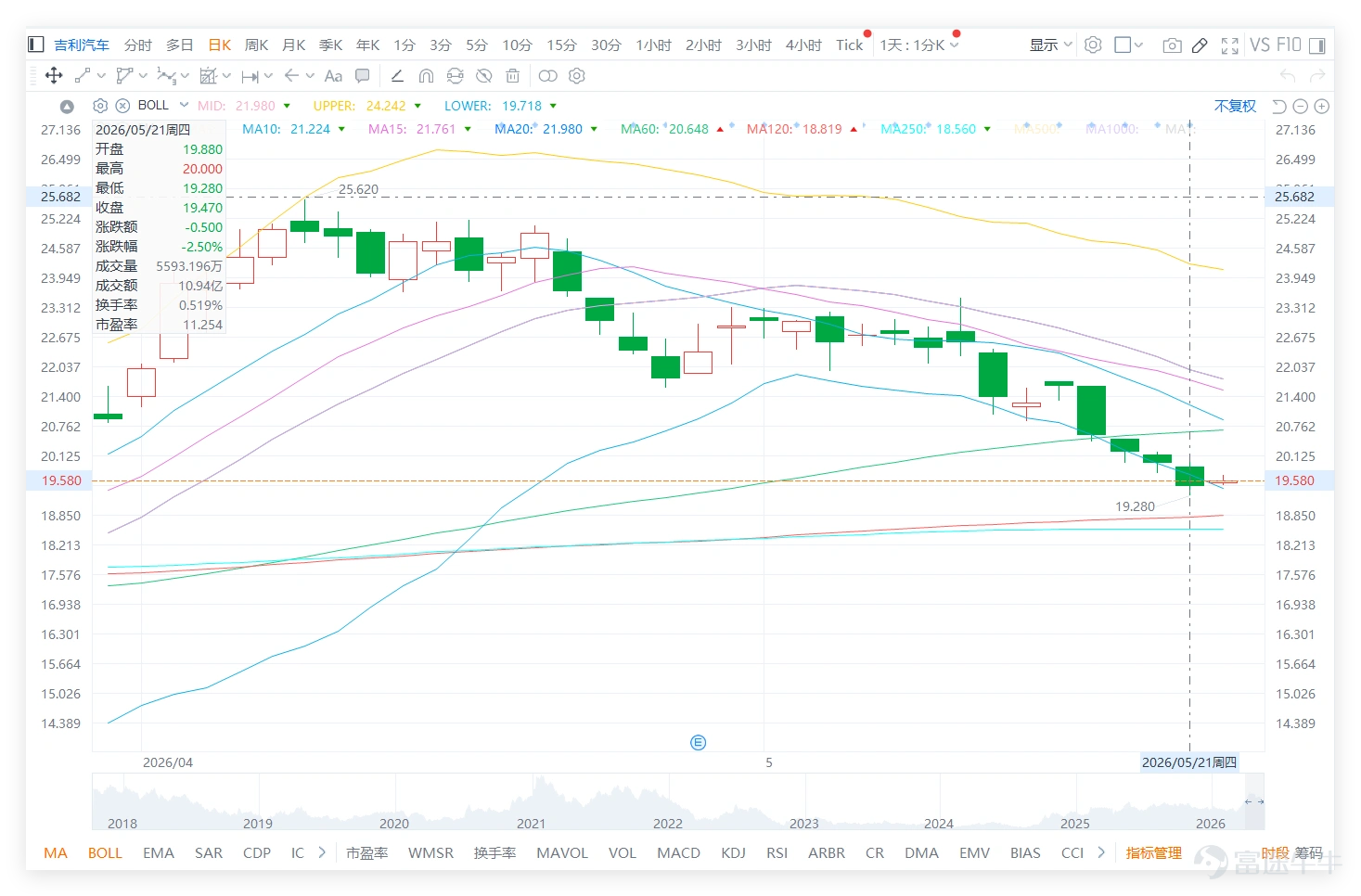Redo the last drawing action
The height and width of the screenshot is (896, 1361).
[x=1317, y=76]
